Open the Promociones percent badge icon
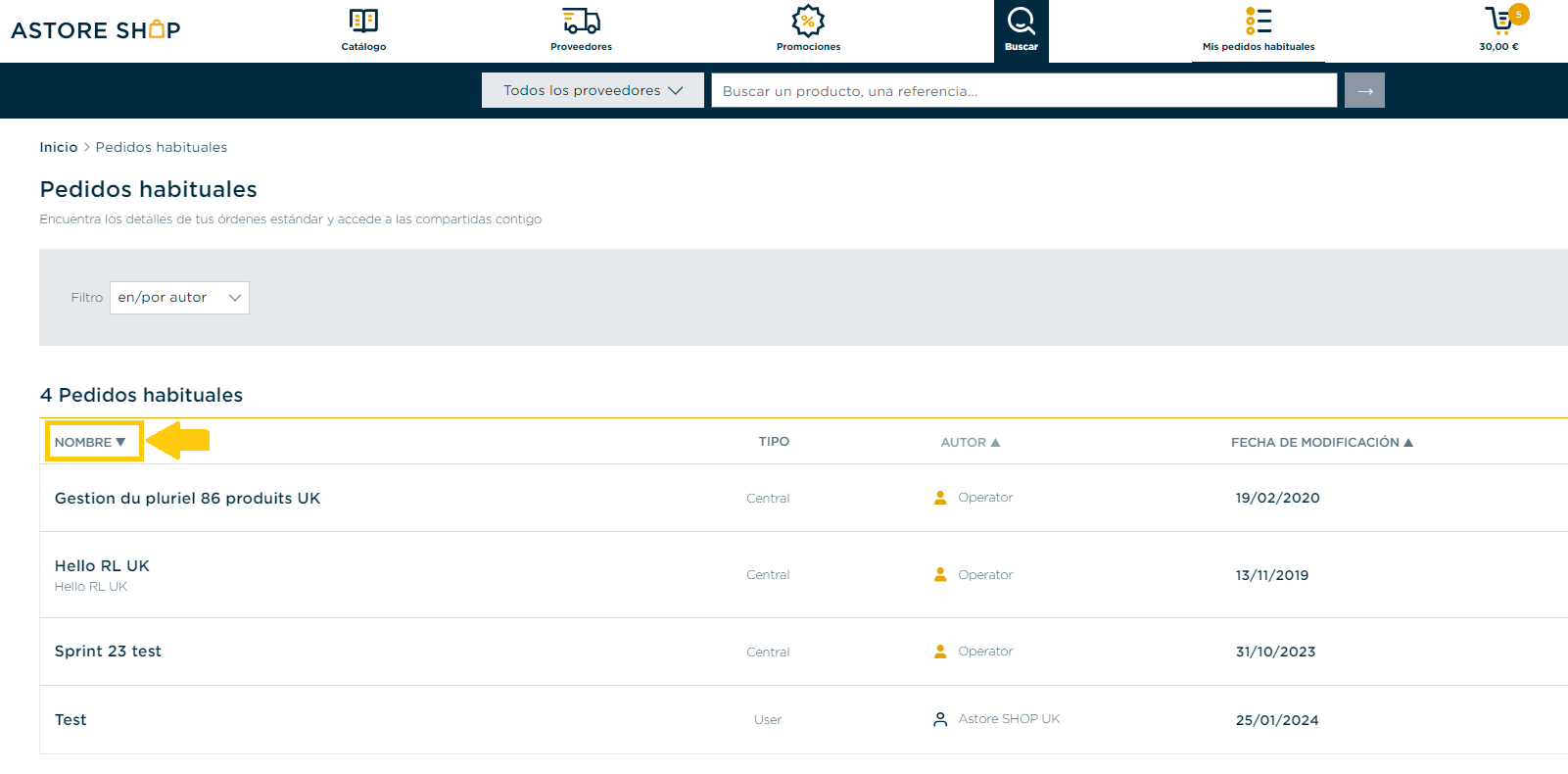 [x=808, y=21]
